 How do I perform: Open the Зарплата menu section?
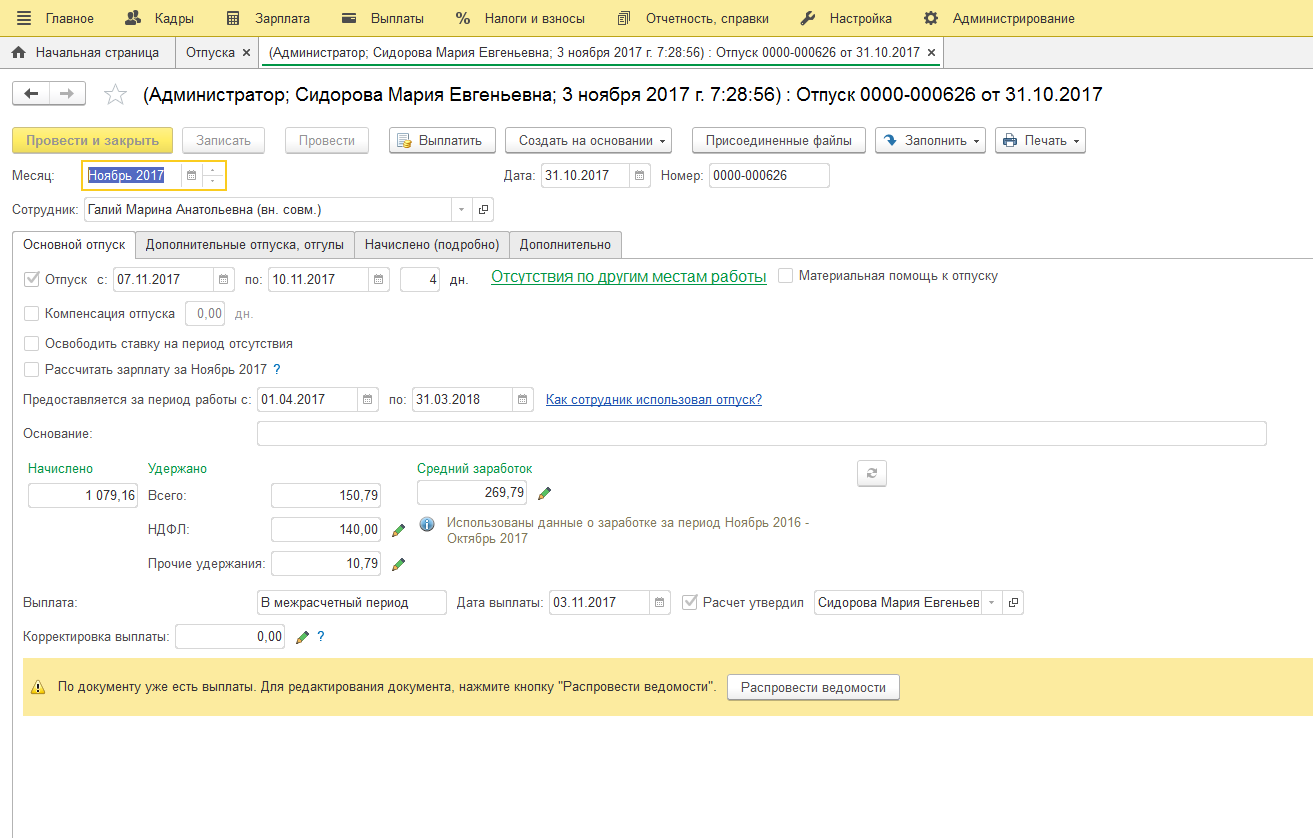click(x=268, y=18)
